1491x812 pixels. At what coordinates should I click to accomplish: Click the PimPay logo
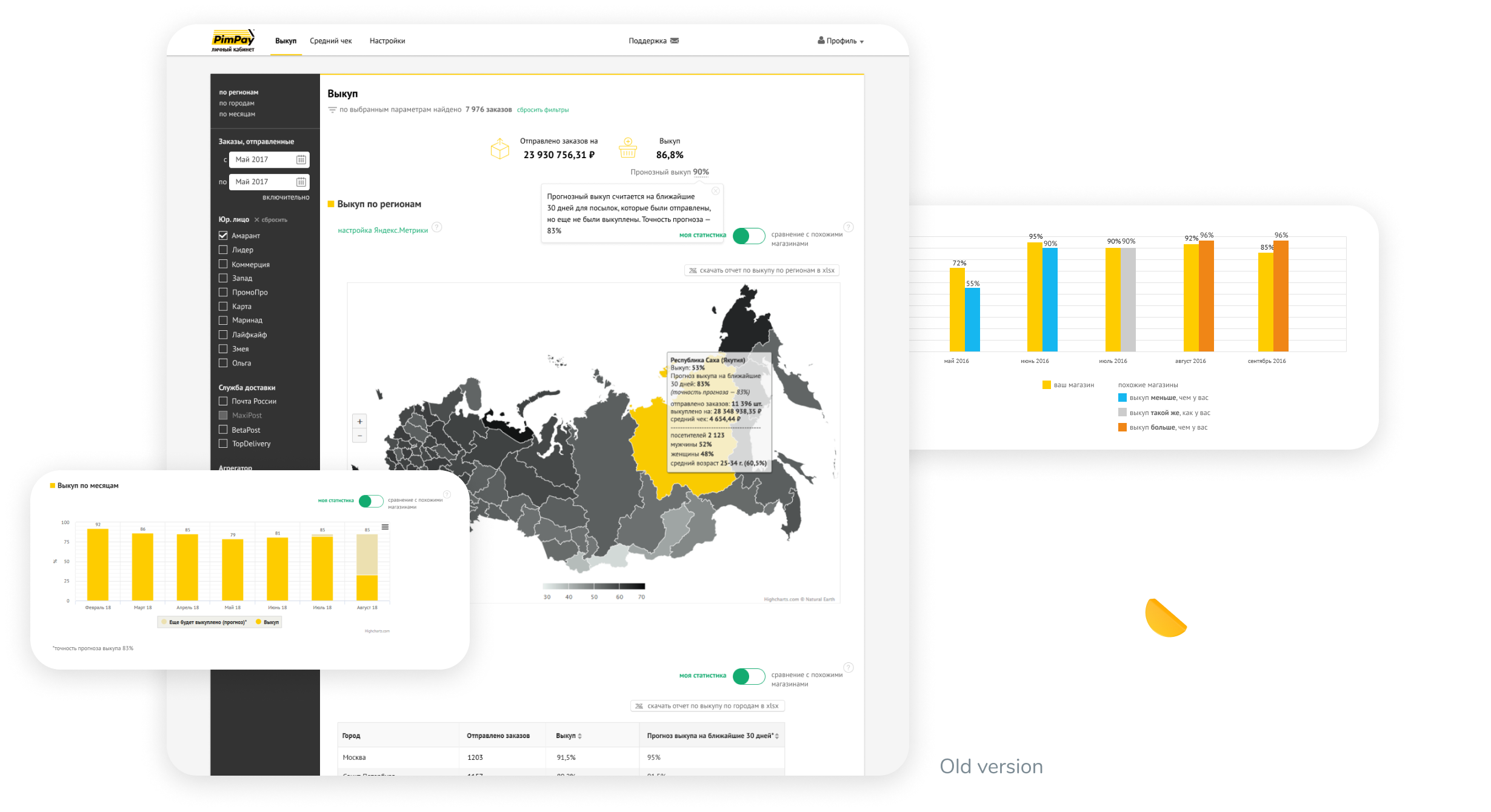coord(233,41)
